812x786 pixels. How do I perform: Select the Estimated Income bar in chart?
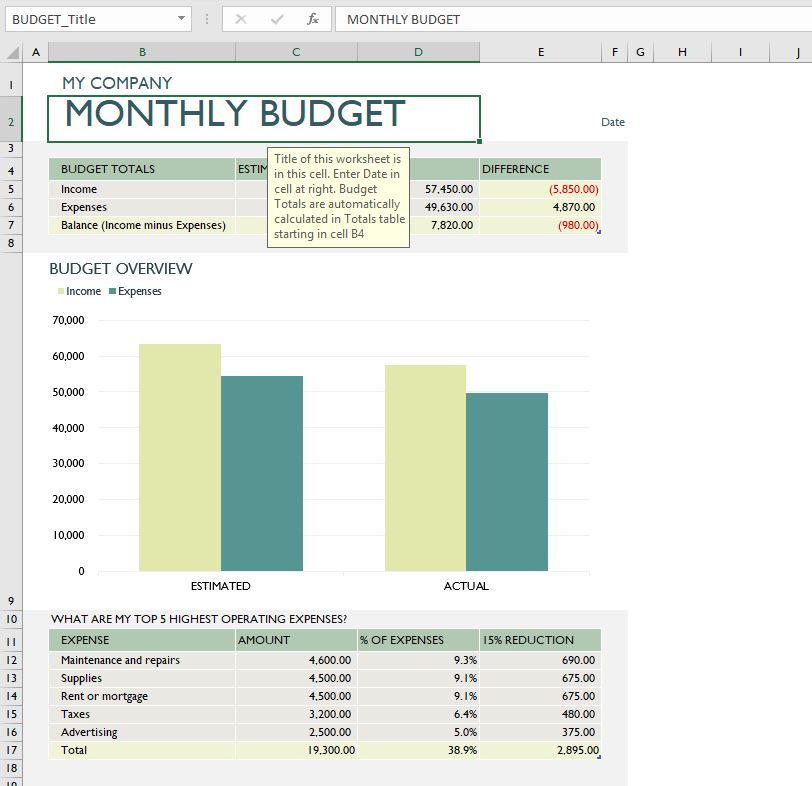180,457
